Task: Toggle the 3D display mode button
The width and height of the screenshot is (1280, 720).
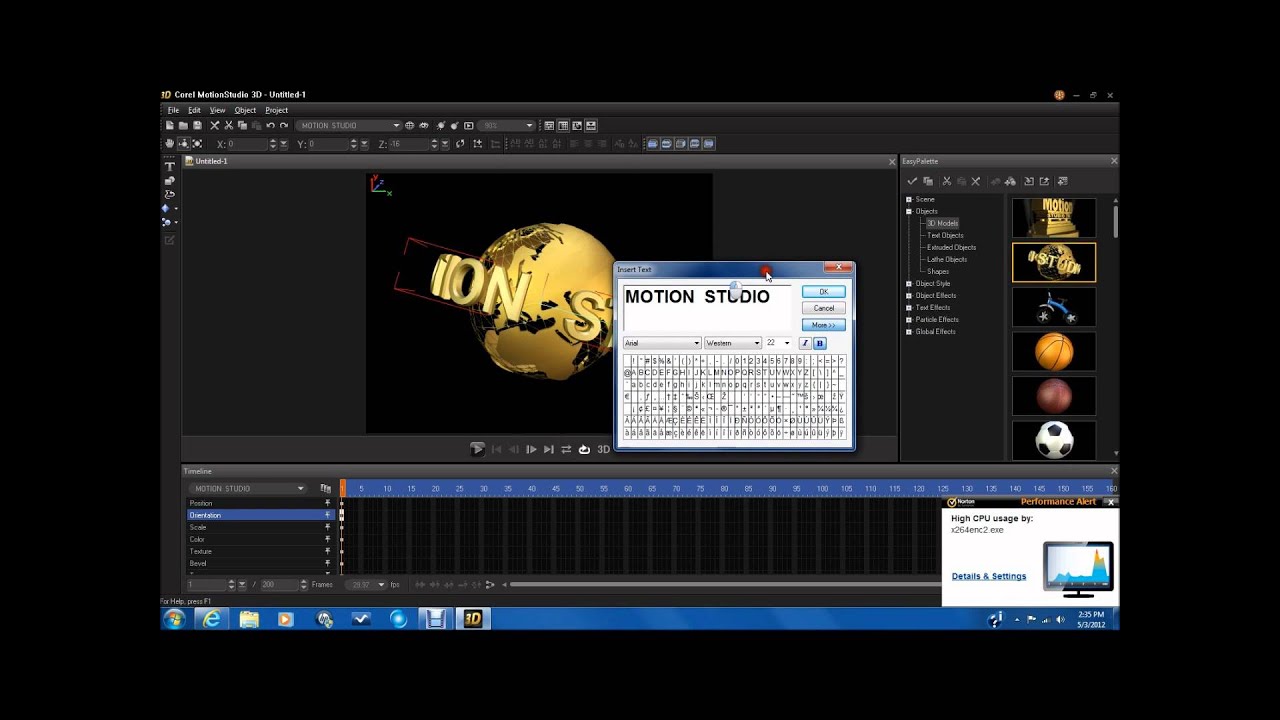Action: (603, 449)
